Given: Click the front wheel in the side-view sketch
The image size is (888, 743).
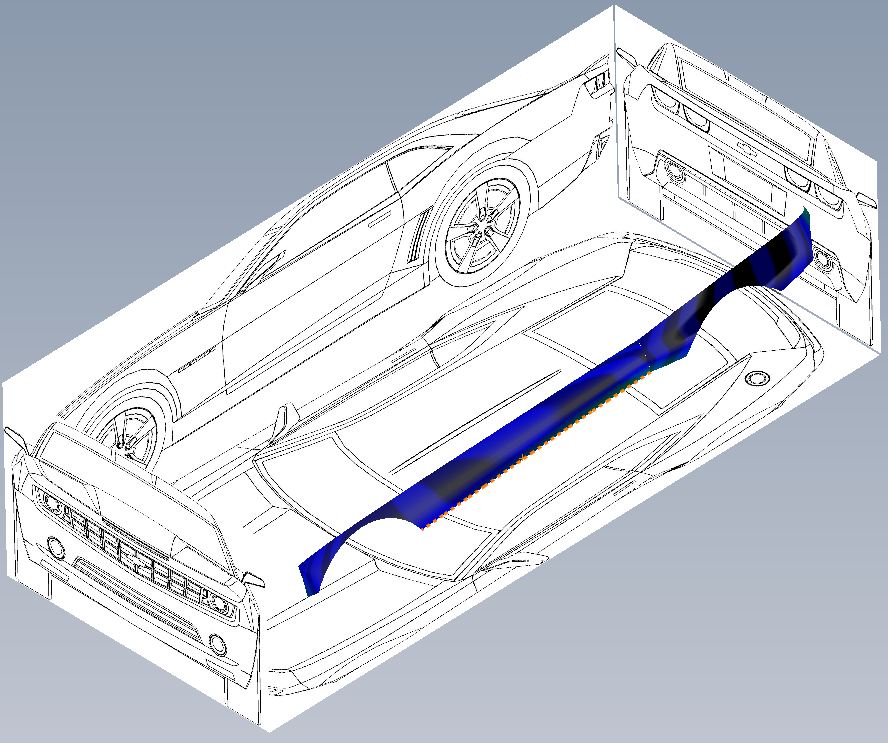Looking at the screenshot, I should tap(128, 430).
